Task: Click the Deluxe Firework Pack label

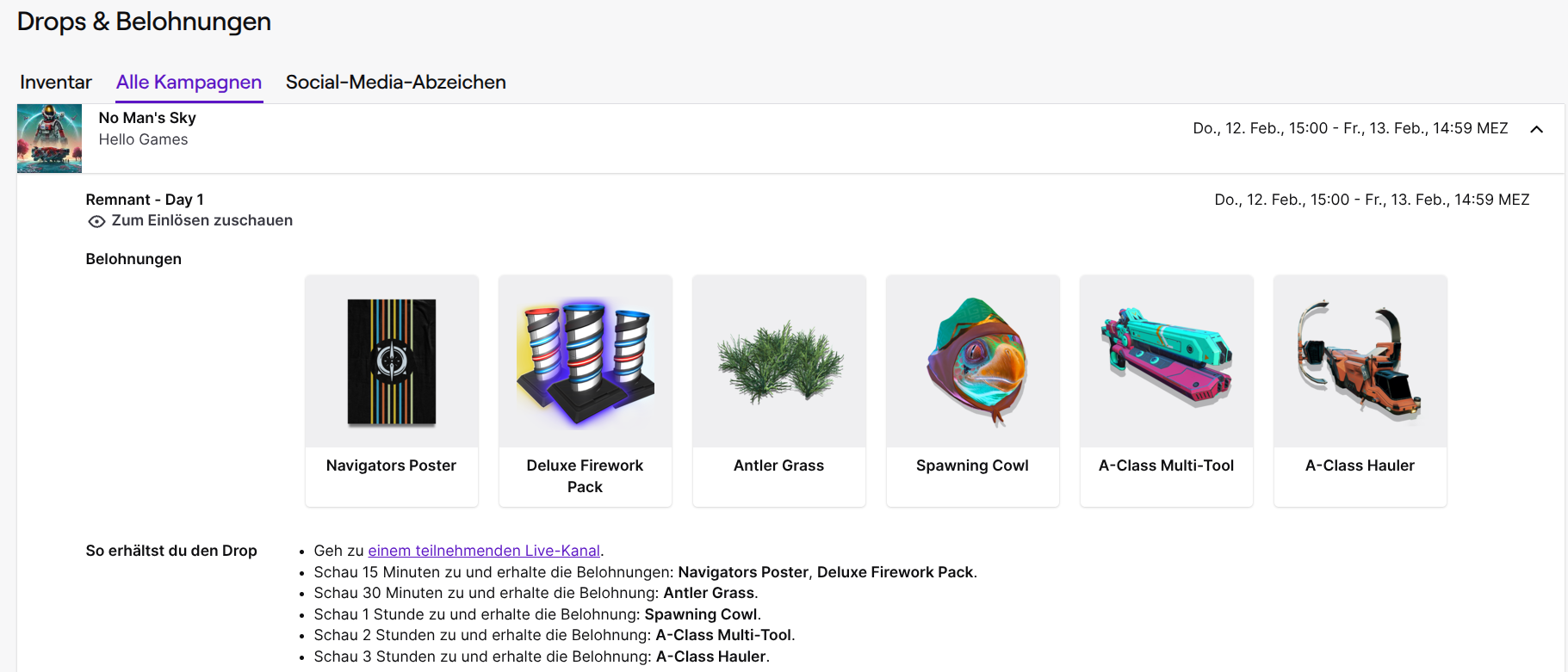Action: coord(585,476)
